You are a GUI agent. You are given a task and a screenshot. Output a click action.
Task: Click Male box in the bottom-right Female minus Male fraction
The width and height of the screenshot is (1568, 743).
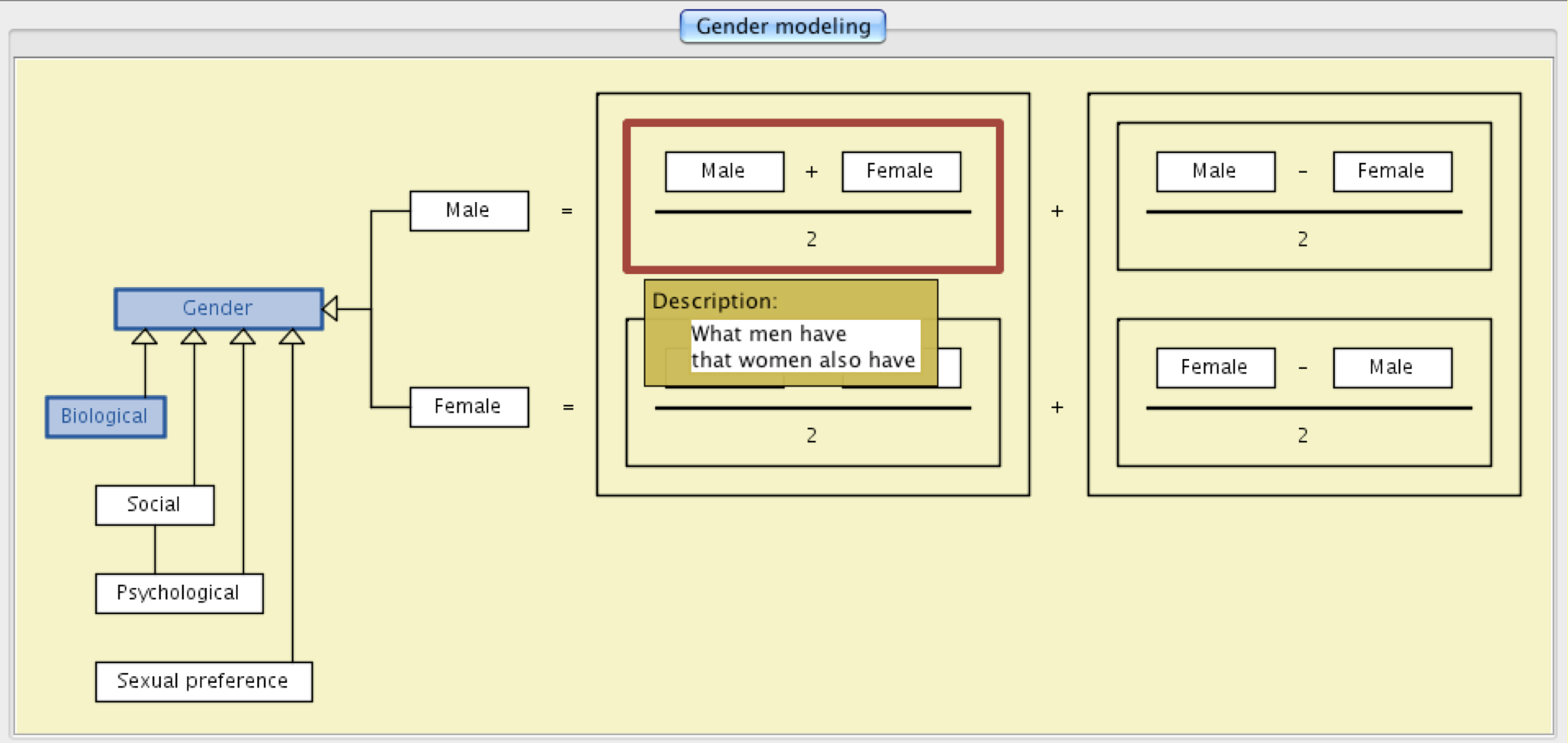tap(1392, 368)
